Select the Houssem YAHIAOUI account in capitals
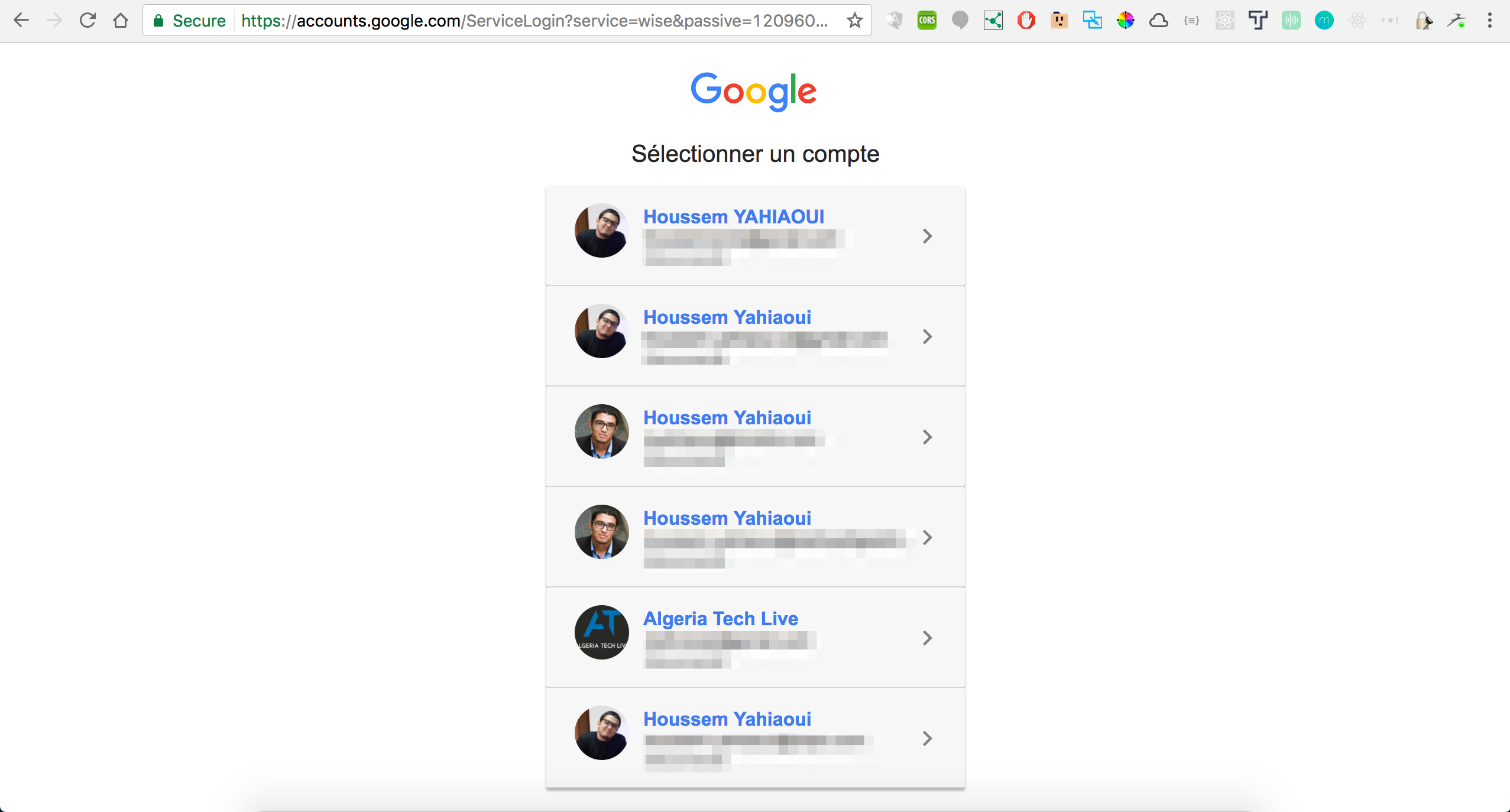Screen dimensions: 1510x812 [734, 217]
